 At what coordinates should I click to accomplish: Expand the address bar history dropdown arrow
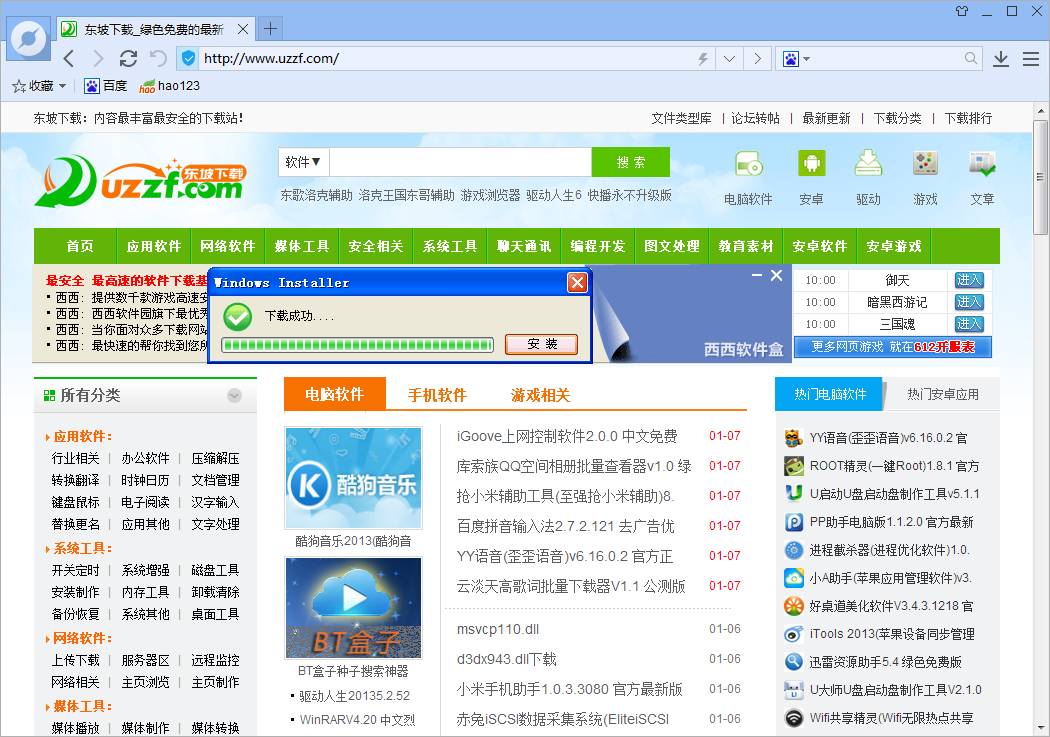[729, 59]
